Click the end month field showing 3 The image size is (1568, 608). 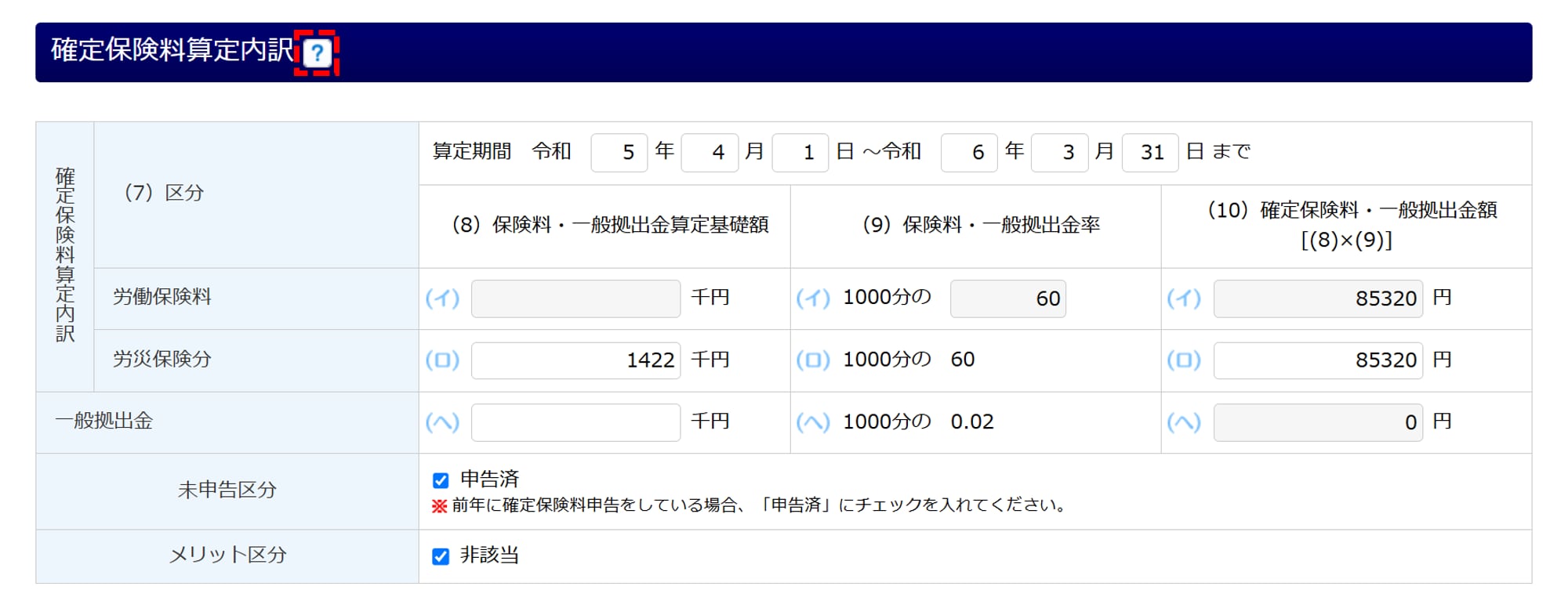[1060, 152]
